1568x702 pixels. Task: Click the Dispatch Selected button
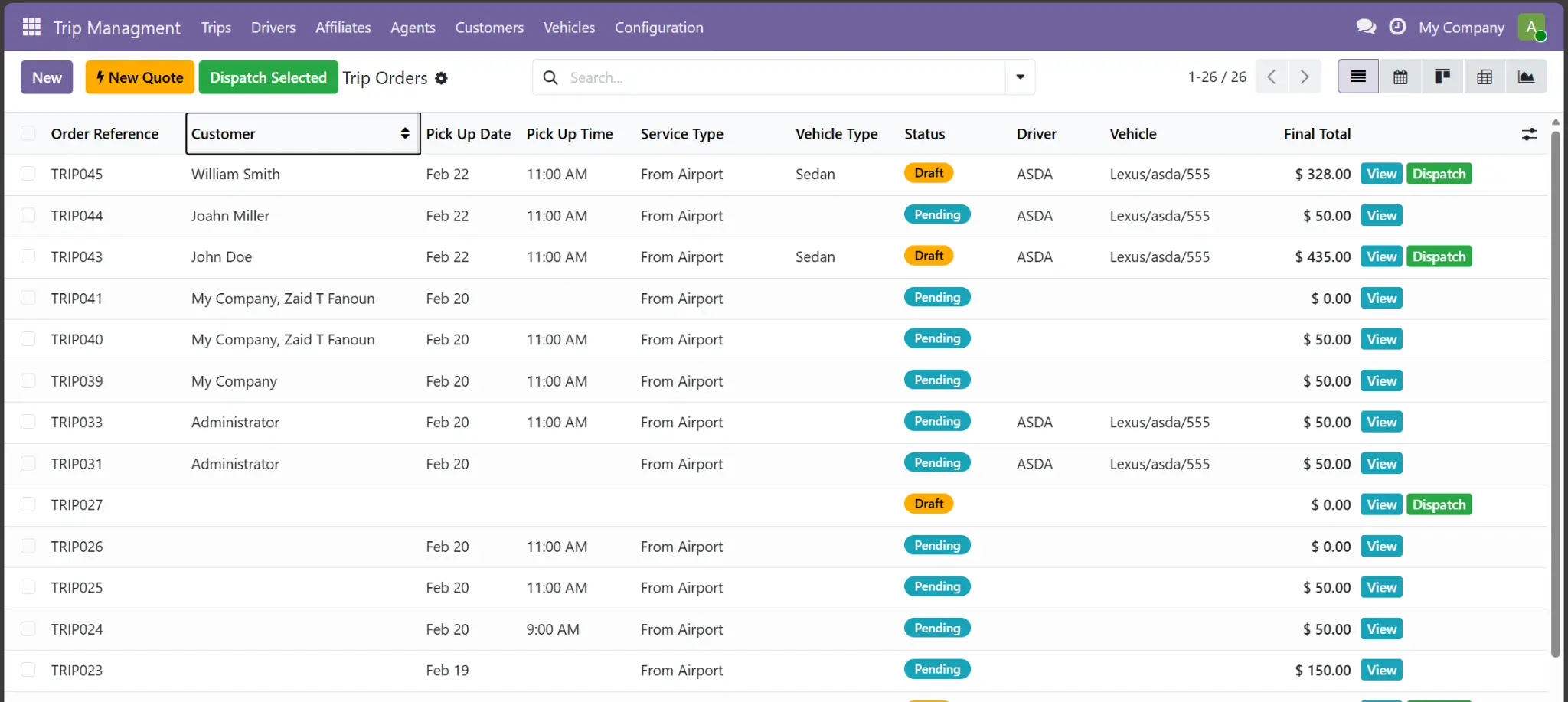pos(268,77)
